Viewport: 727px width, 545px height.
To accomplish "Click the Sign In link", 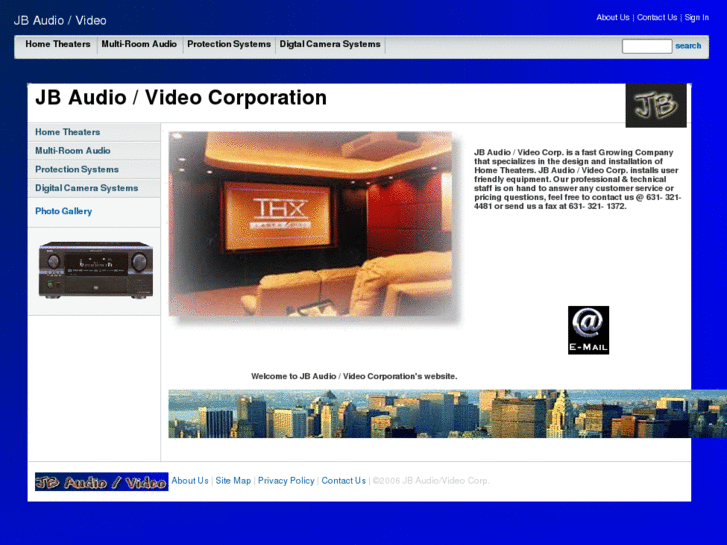I will [x=696, y=18].
